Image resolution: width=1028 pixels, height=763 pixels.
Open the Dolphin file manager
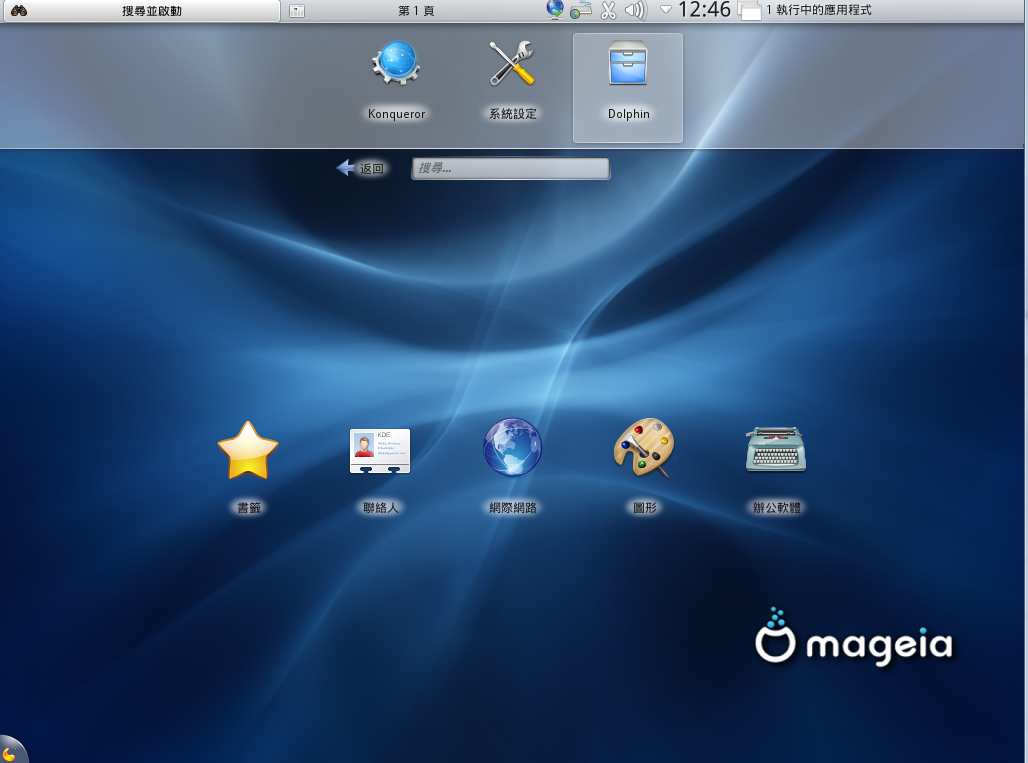(x=628, y=75)
